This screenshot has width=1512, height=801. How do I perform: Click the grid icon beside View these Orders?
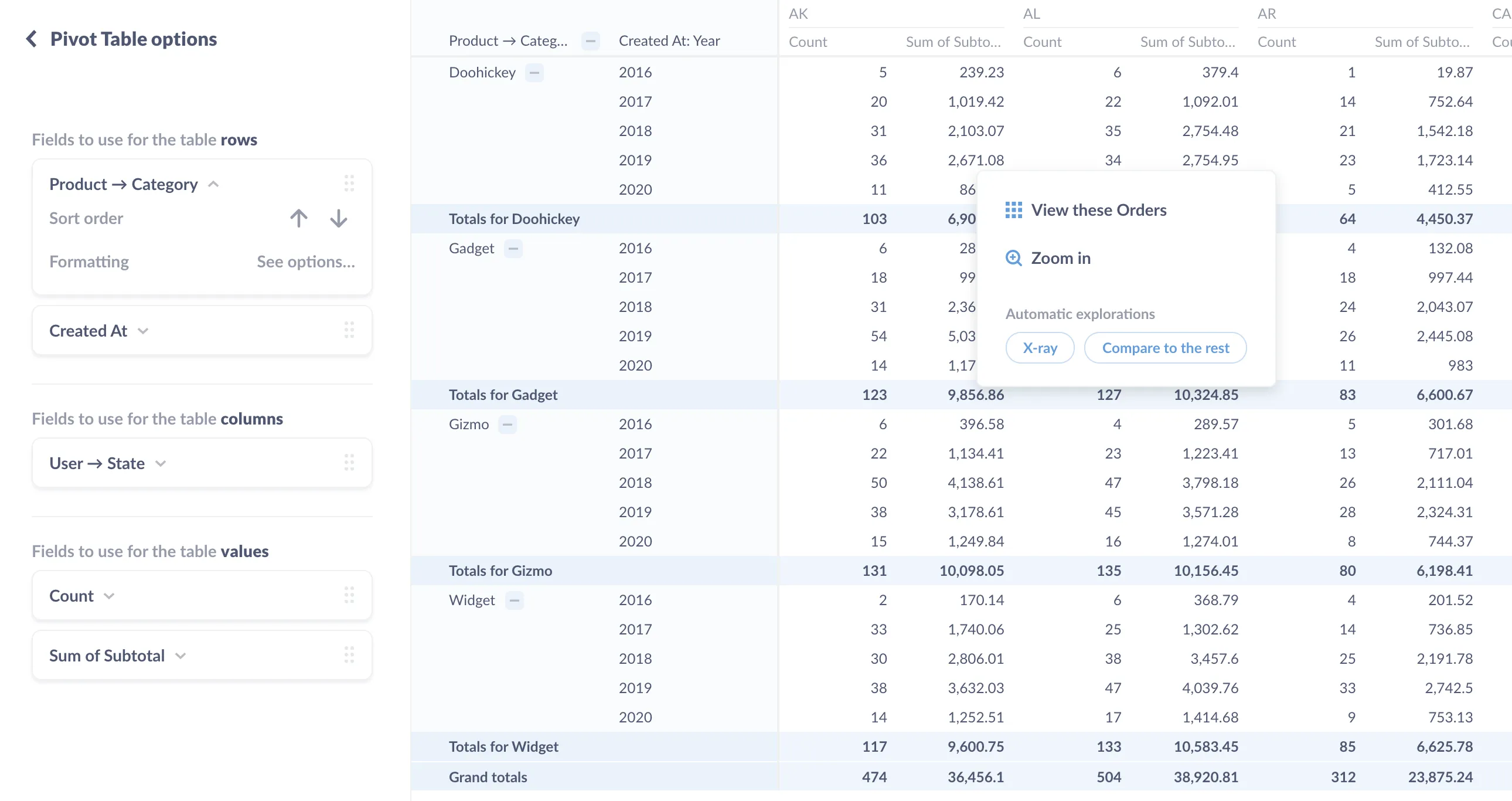click(1014, 210)
